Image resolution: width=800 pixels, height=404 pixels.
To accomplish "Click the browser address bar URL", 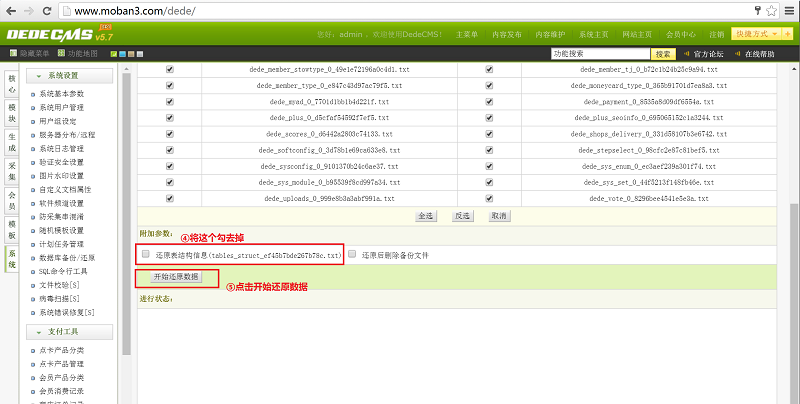I will click(x=135, y=11).
